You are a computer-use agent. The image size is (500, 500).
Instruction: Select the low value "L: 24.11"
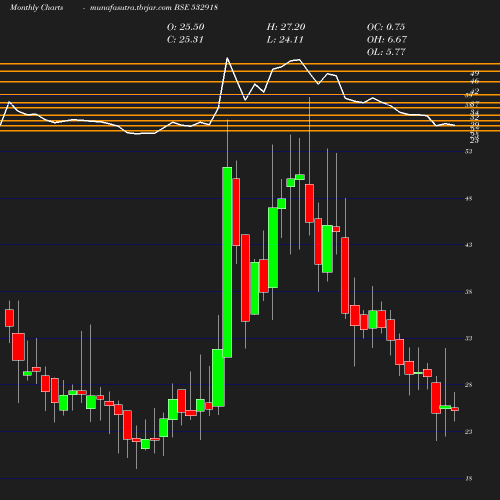tap(285, 40)
